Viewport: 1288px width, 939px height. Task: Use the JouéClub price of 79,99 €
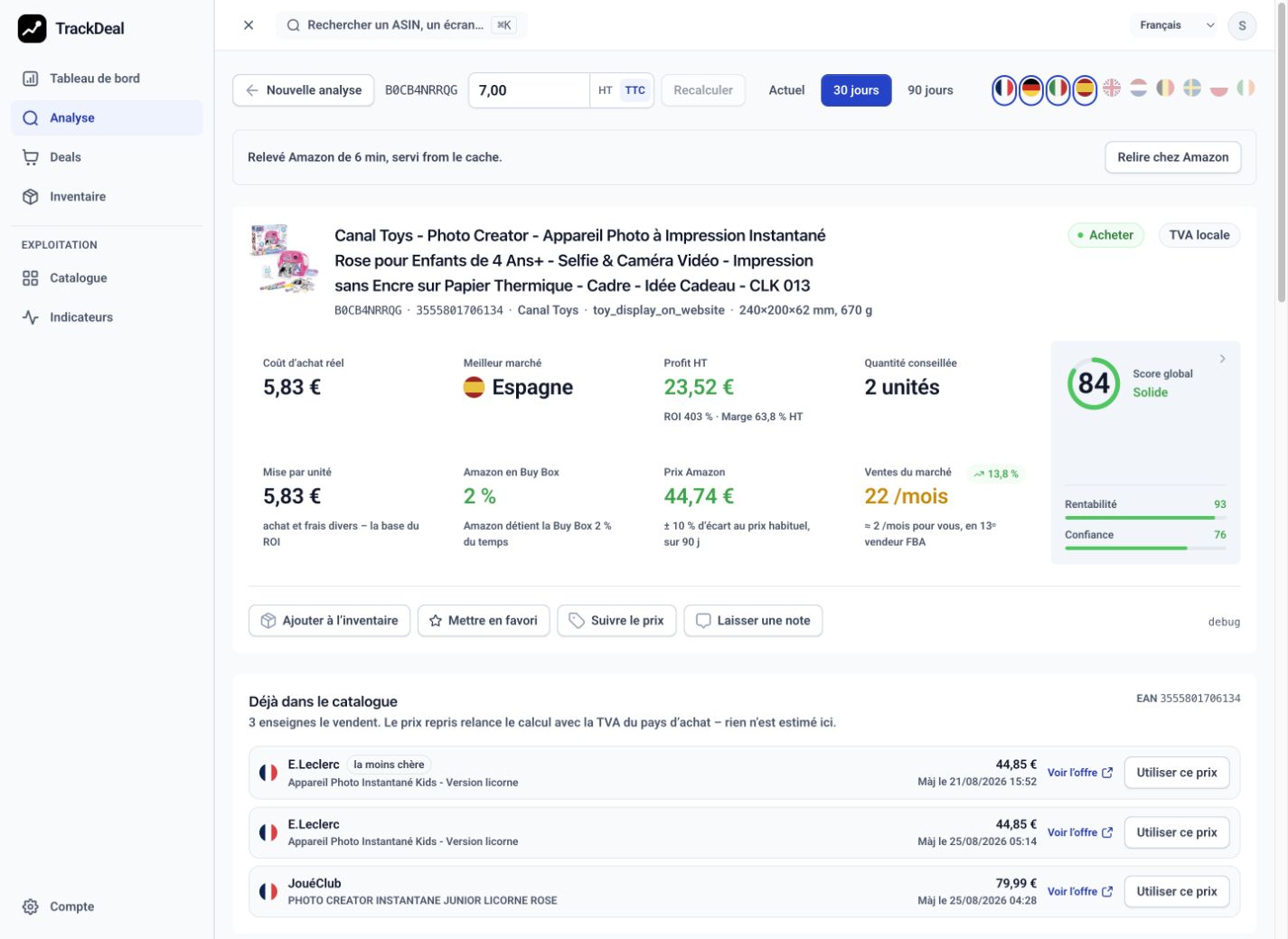click(1176, 891)
